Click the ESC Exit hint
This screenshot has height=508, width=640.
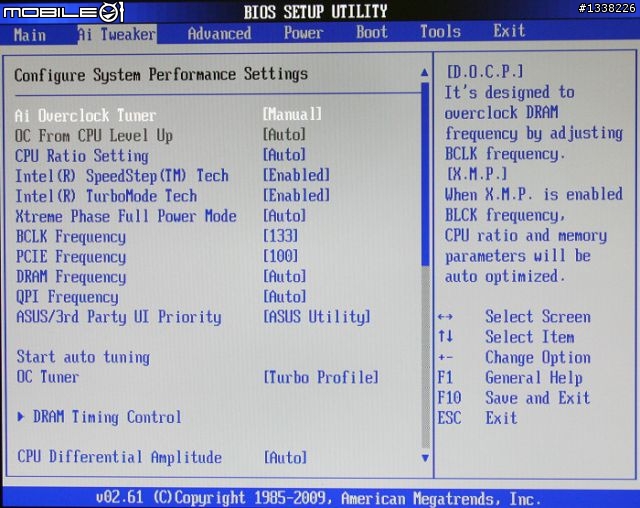pyautogui.click(x=477, y=418)
